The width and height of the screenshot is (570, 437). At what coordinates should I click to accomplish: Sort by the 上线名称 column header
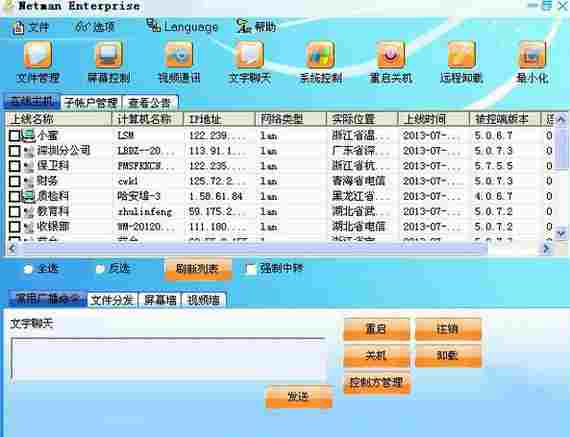coord(59,119)
